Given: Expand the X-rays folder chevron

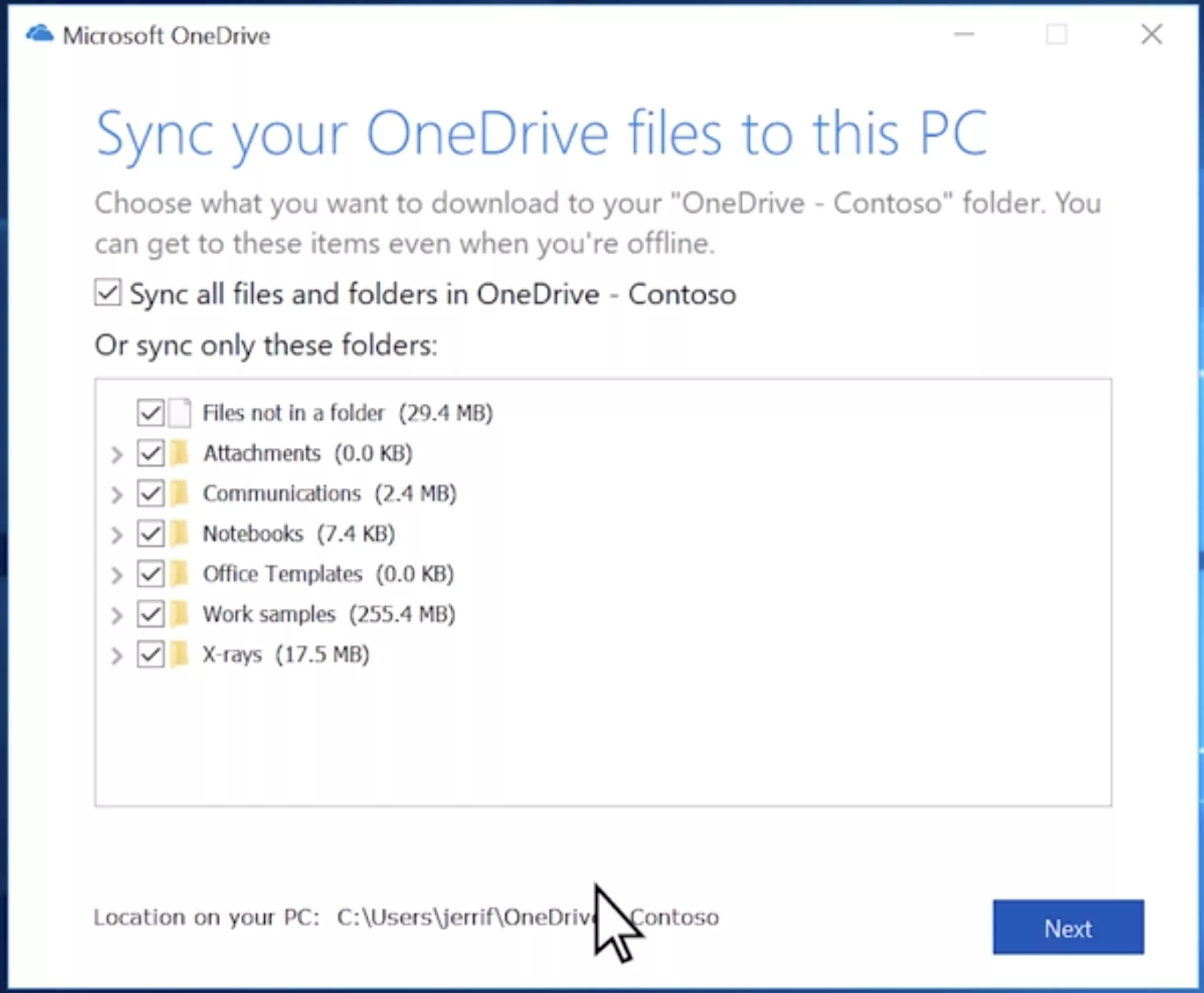Looking at the screenshot, I should pyautogui.click(x=116, y=655).
